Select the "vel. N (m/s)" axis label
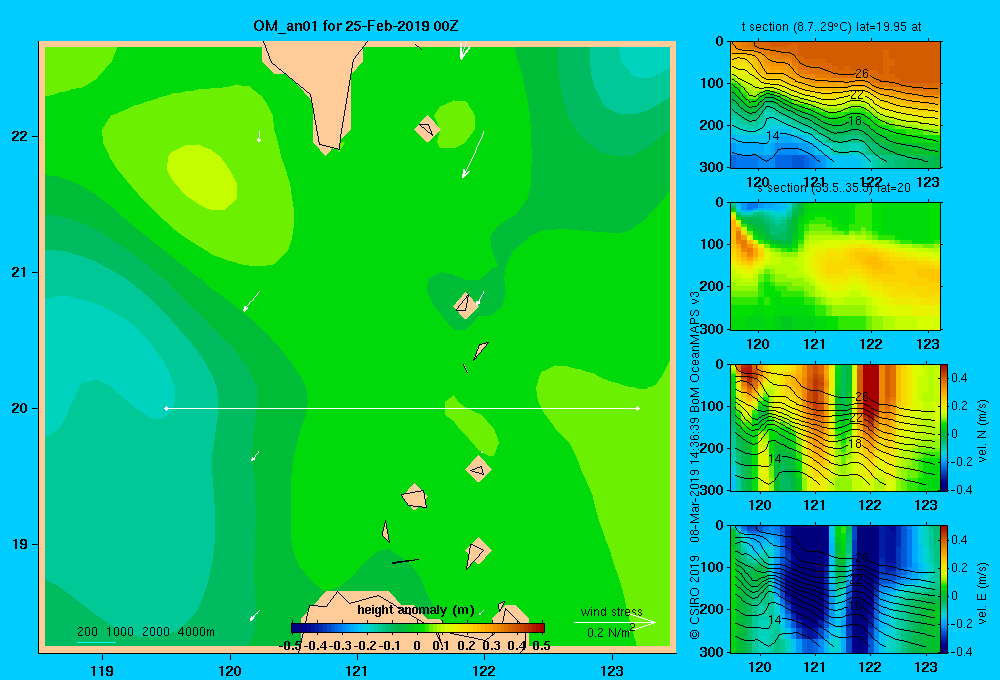This screenshot has width=1000, height=680. pos(982,431)
